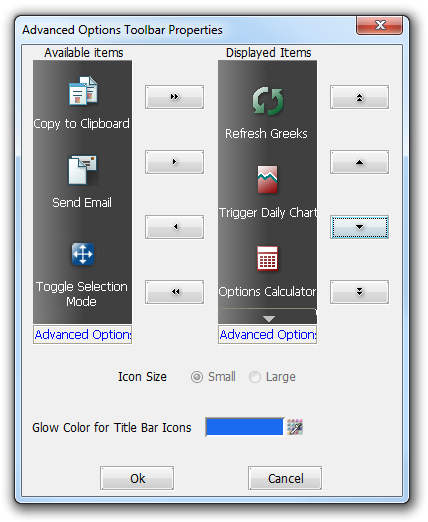Move the selected item down one position
Viewport: 428px width, 522px height.
359,227
